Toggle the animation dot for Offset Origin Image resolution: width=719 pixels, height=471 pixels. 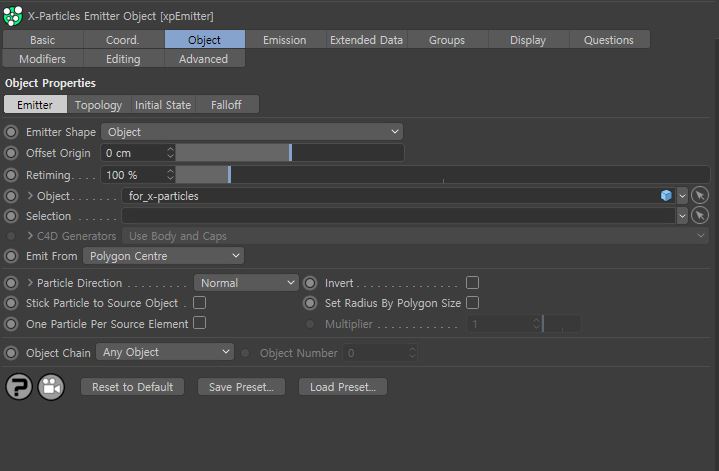[11, 153]
